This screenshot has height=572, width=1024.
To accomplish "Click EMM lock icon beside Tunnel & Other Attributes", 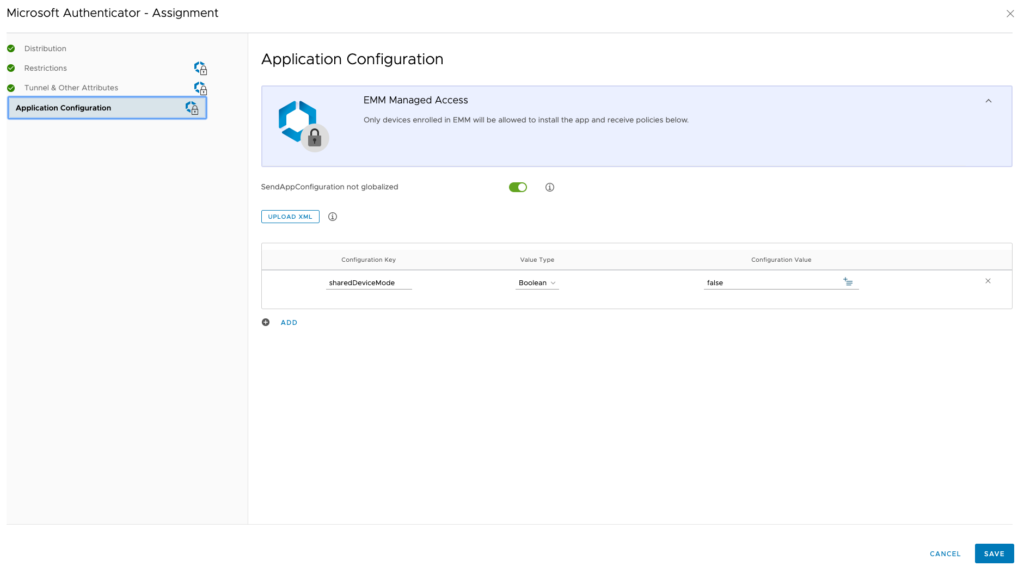I will tap(200, 87).
